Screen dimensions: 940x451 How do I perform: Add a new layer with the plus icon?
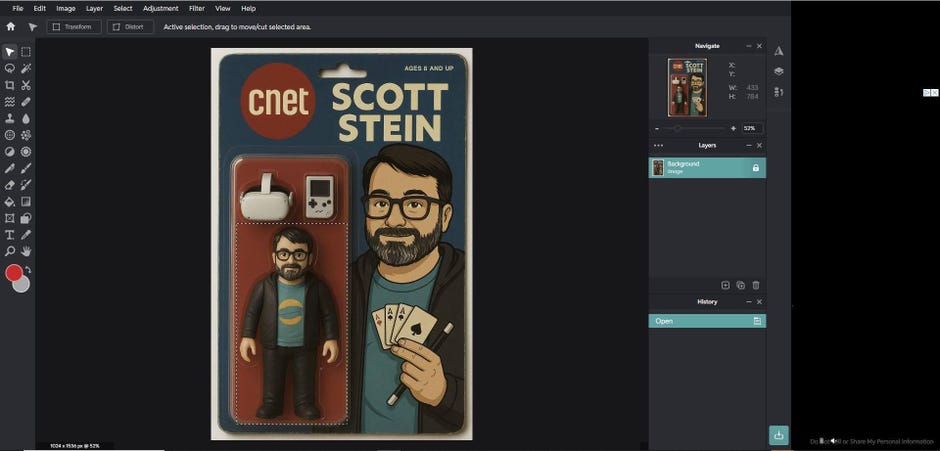tap(725, 285)
